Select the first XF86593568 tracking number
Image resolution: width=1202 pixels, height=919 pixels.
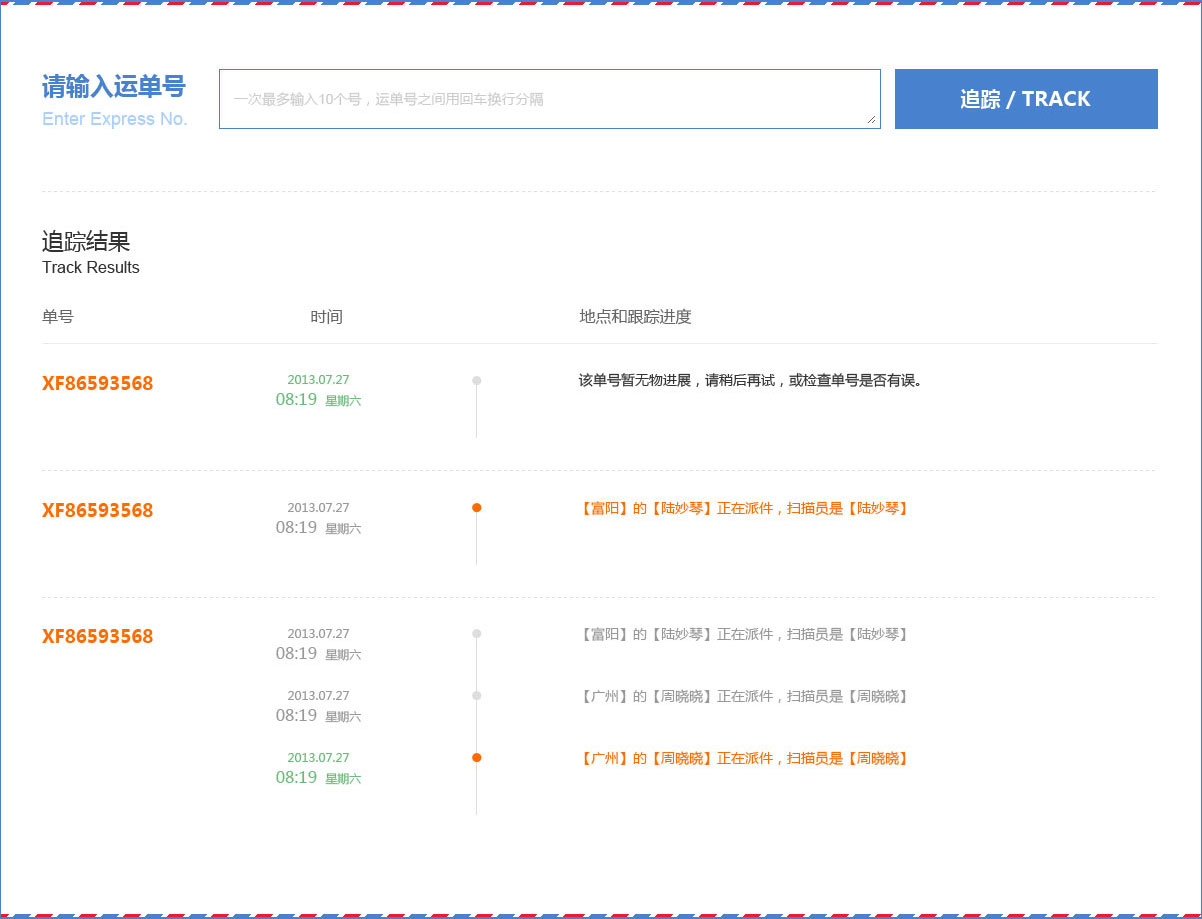97,383
